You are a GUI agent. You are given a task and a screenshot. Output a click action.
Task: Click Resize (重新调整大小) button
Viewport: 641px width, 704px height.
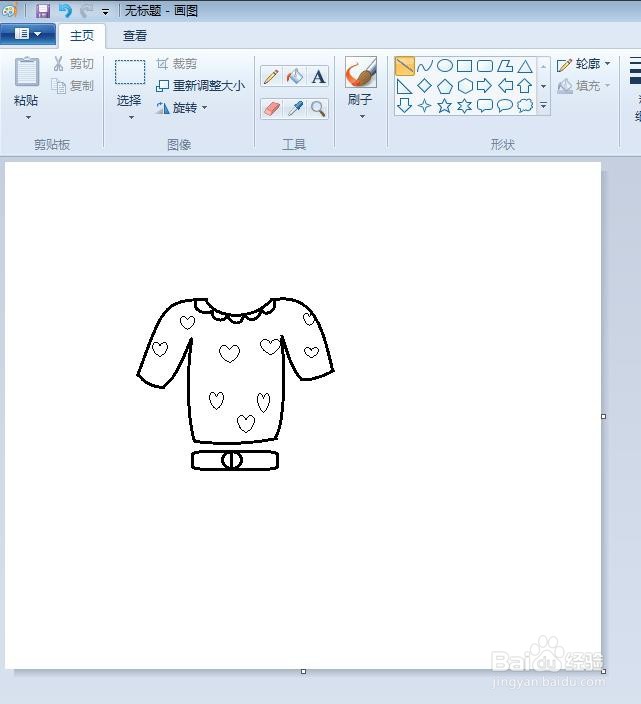point(200,85)
